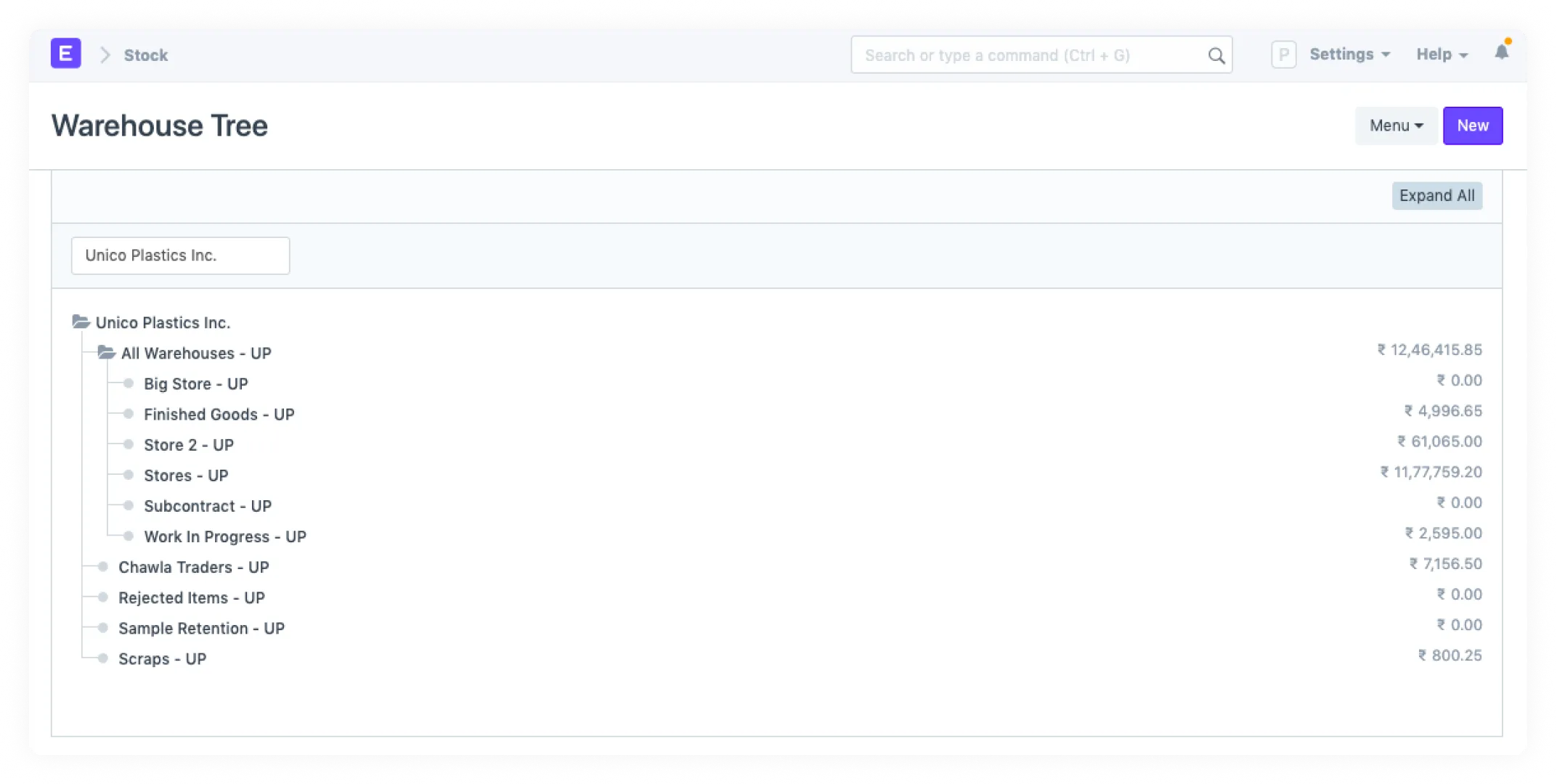The image size is (1557, 784).
Task: Go to the Stock breadcrumb
Action: point(145,55)
